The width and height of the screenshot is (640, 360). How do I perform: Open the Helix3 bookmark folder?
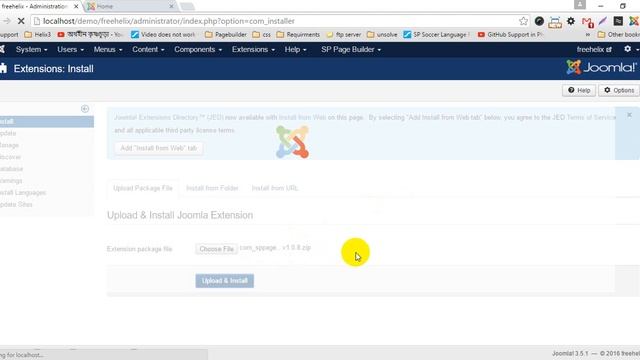coord(38,35)
